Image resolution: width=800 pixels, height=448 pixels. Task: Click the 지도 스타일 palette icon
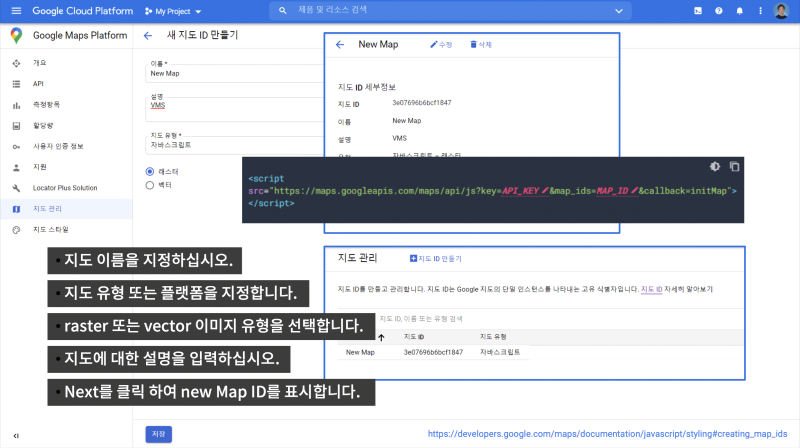click(x=16, y=230)
